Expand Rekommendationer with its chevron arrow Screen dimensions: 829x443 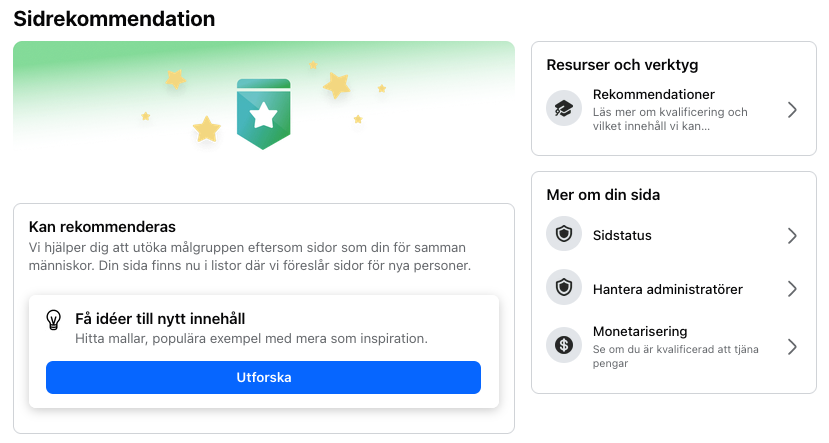pyautogui.click(x=792, y=110)
